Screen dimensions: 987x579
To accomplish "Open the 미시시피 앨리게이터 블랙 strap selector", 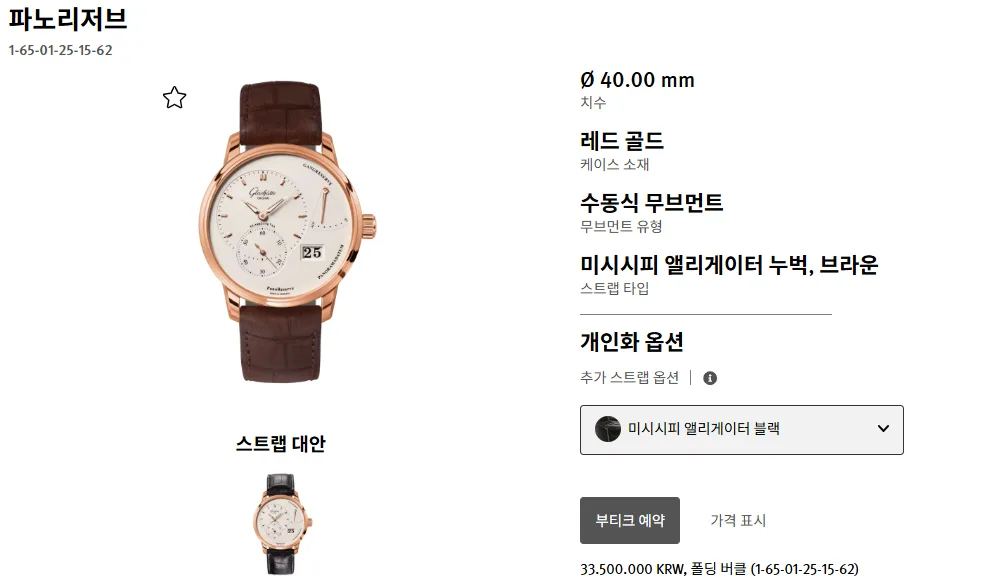I will click(742, 430).
